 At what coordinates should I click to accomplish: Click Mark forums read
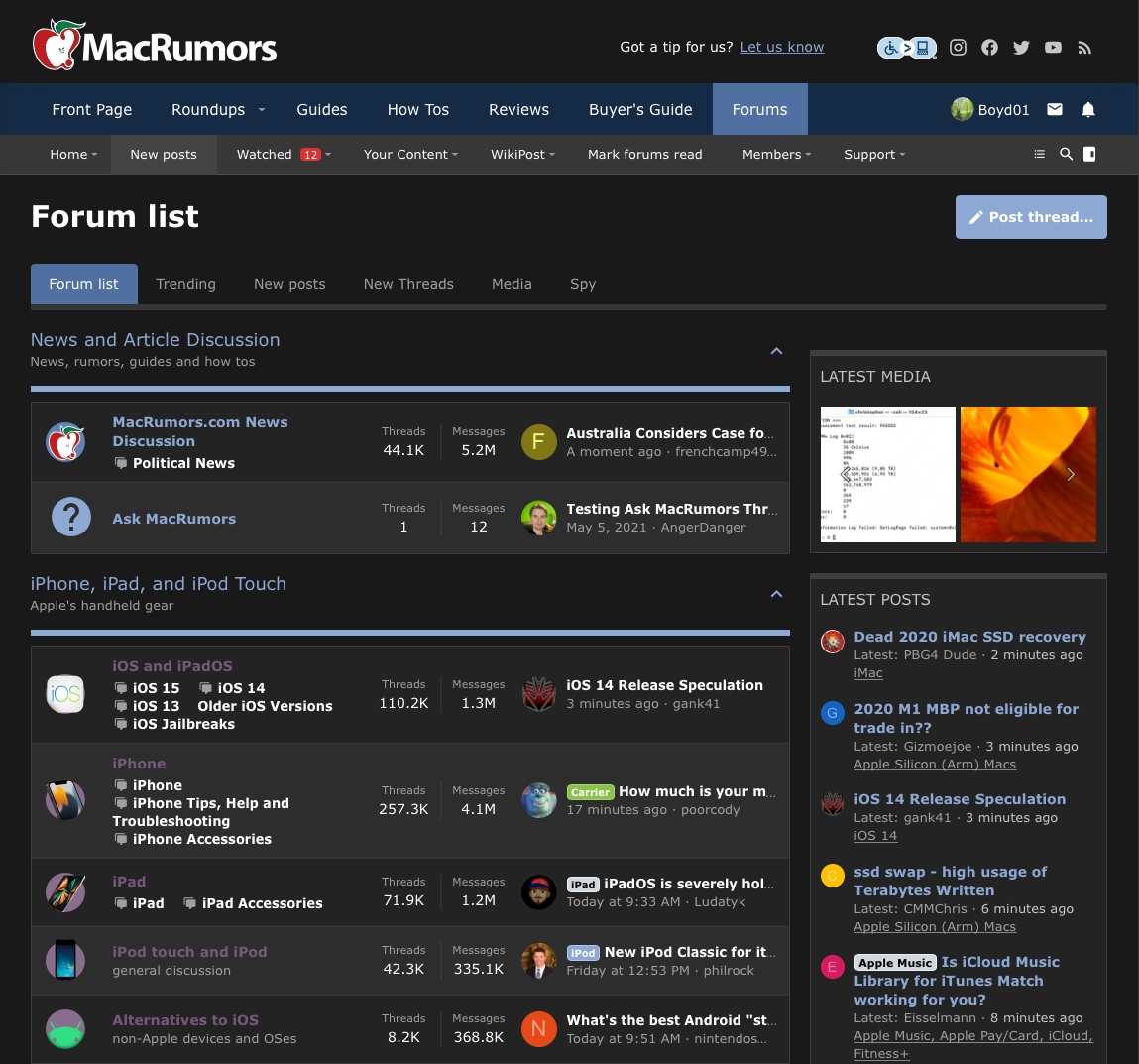pos(644,154)
